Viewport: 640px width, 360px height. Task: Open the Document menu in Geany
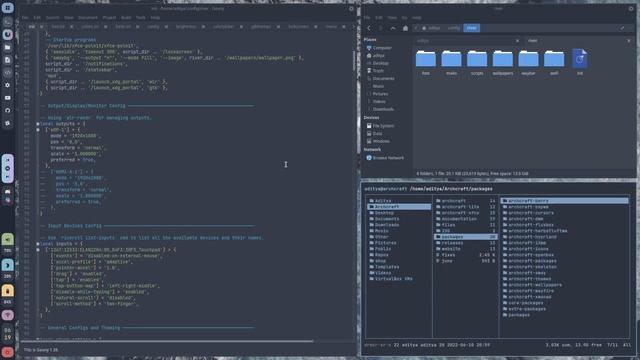click(88, 18)
